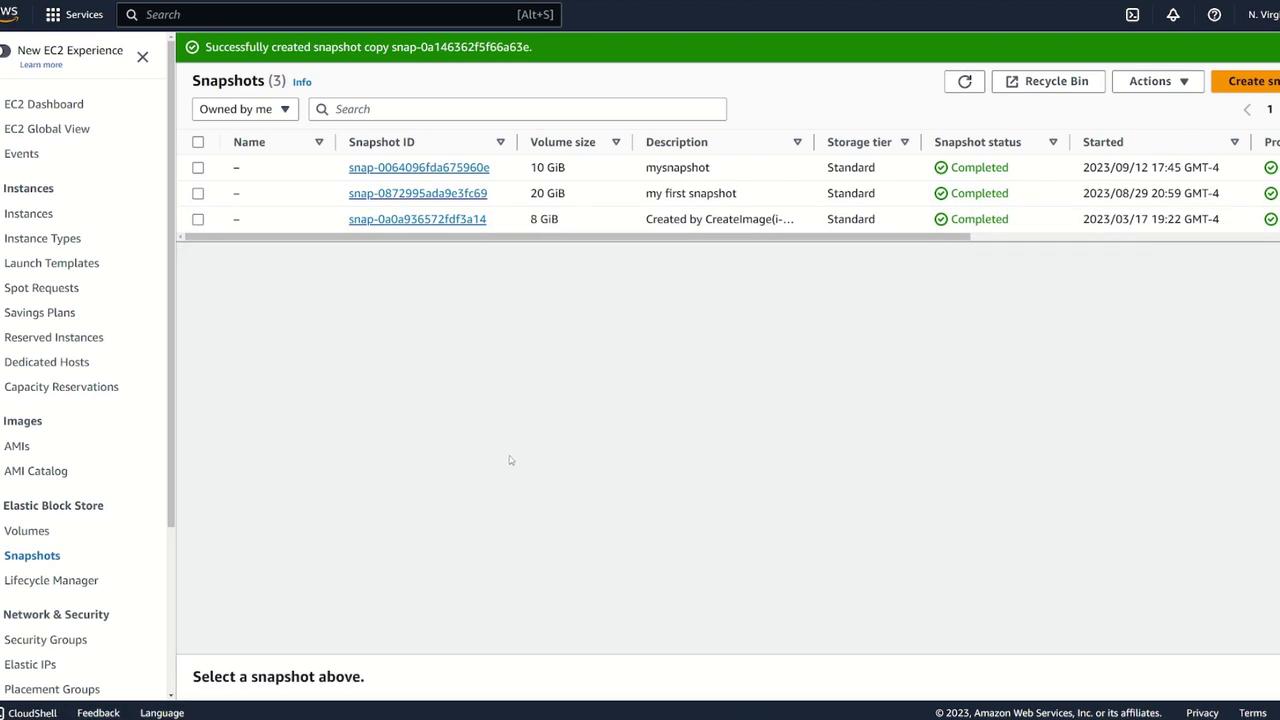
Task: Sort by Description column arrow
Action: point(797,142)
